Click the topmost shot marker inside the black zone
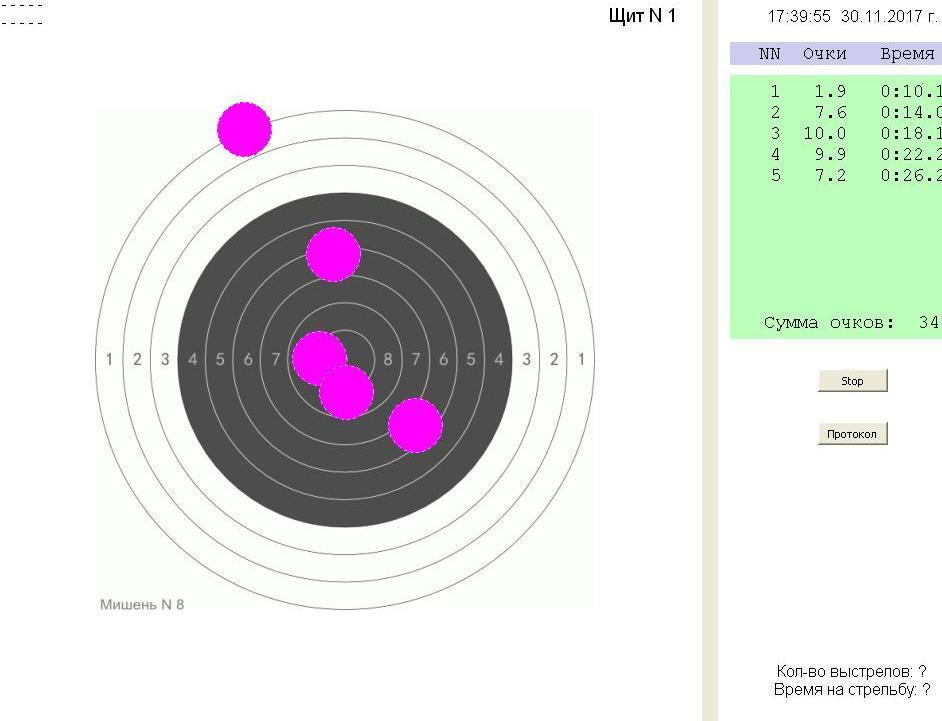The height and width of the screenshot is (721, 942). click(x=333, y=254)
